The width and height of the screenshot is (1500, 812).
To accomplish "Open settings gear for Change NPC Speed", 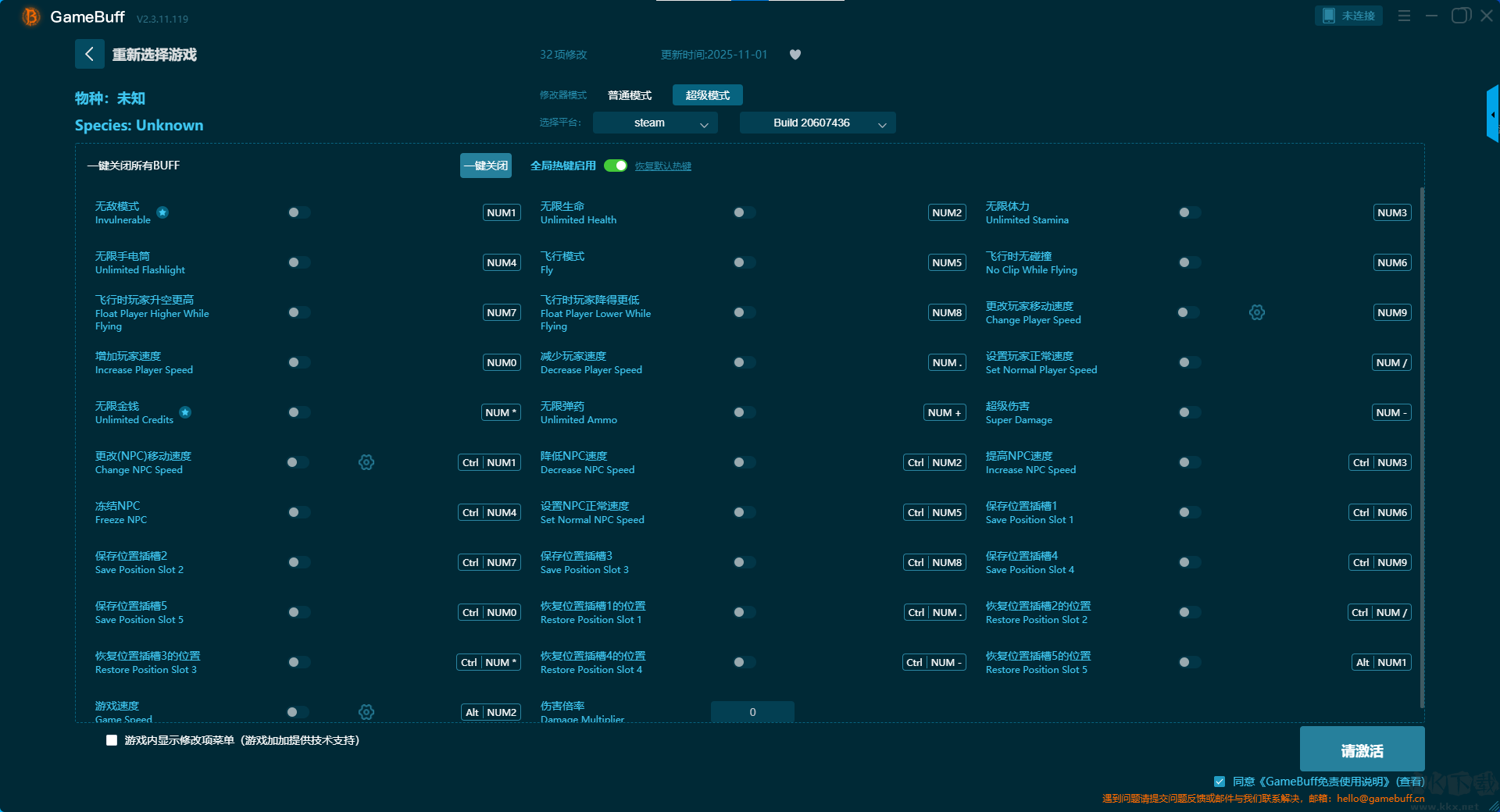I will coord(366,462).
